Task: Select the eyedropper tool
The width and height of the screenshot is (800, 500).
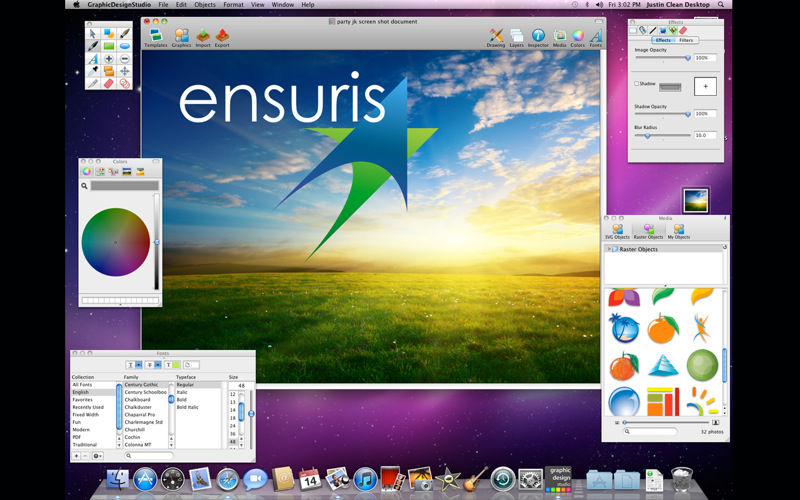Action: (92, 71)
